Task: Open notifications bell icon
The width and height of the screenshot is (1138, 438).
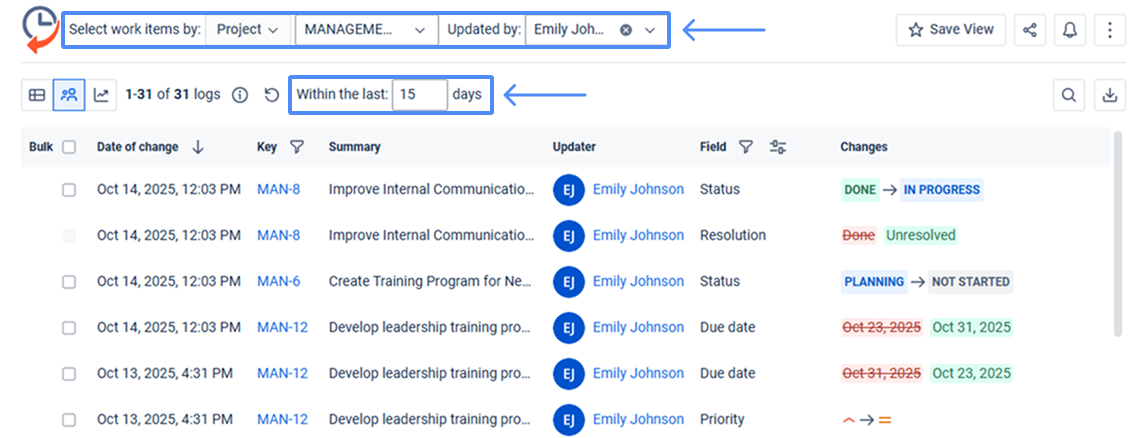Action: (x=1070, y=30)
